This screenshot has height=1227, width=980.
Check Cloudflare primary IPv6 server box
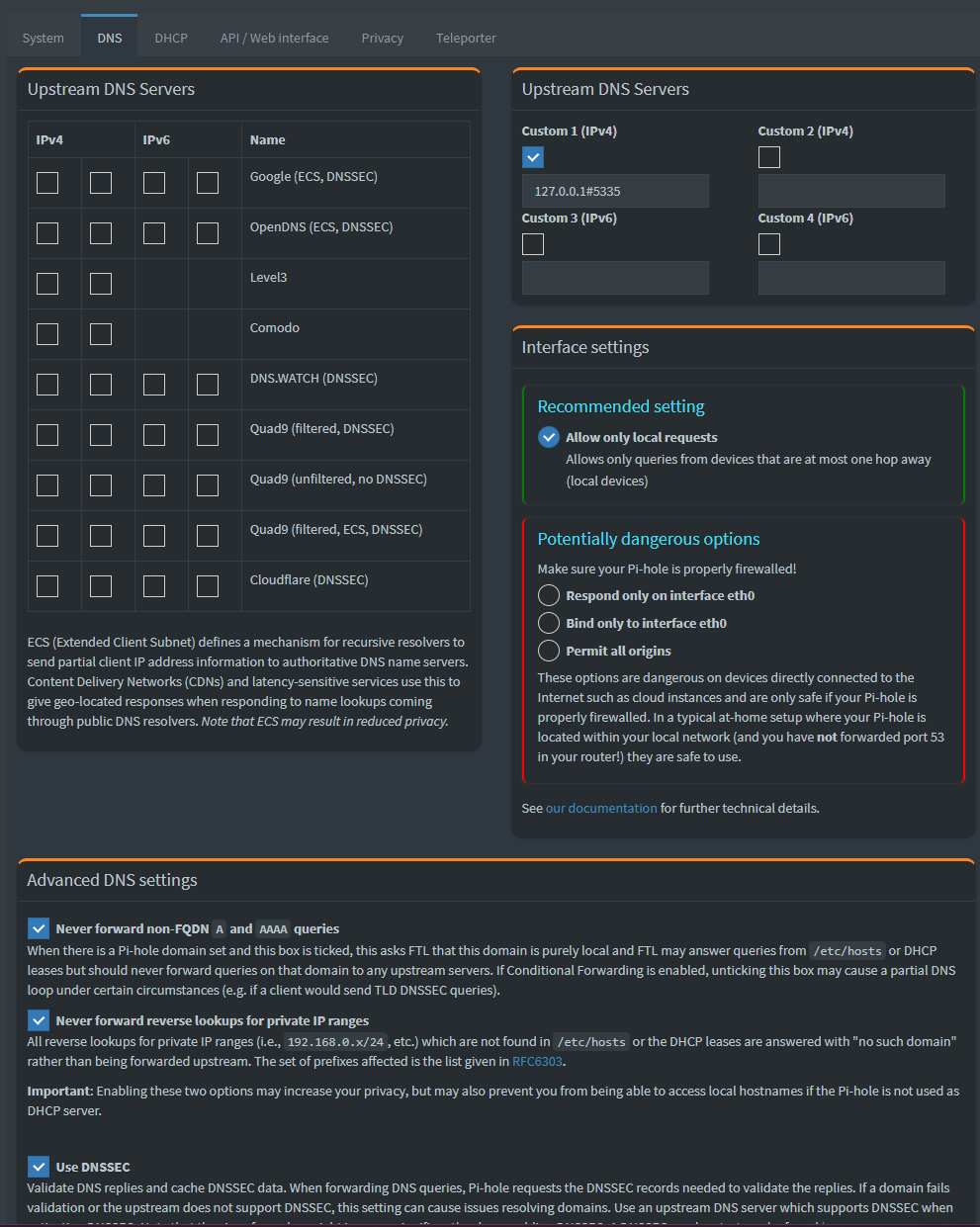(154, 586)
